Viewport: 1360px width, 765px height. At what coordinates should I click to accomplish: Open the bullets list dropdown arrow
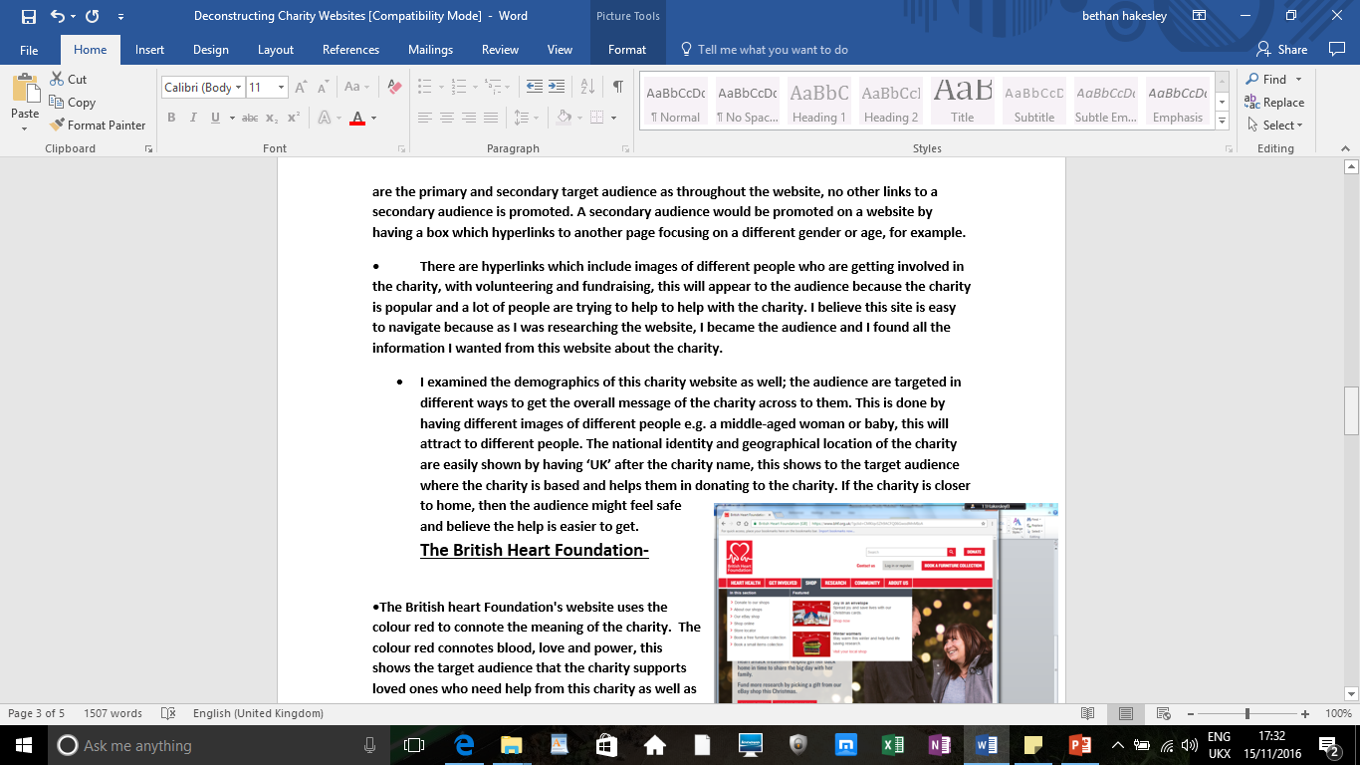440,87
